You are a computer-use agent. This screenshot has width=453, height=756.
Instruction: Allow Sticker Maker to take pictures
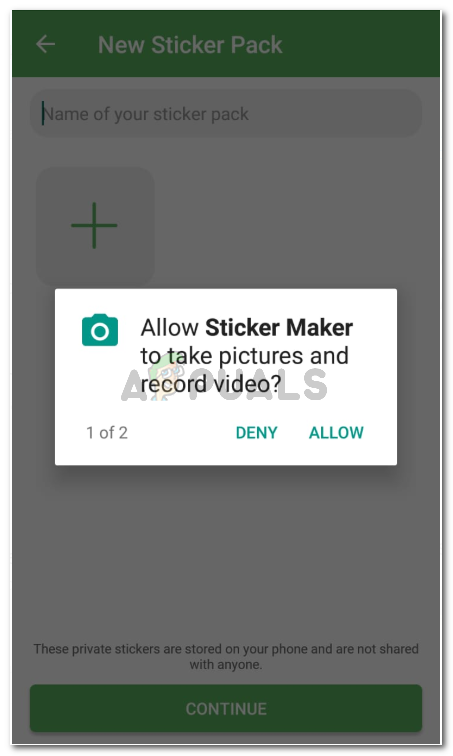[336, 432]
